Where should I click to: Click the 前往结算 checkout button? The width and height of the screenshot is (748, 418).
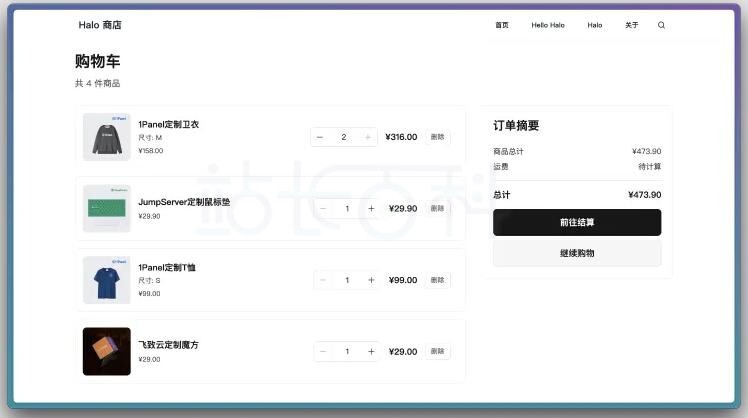coord(577,222)
